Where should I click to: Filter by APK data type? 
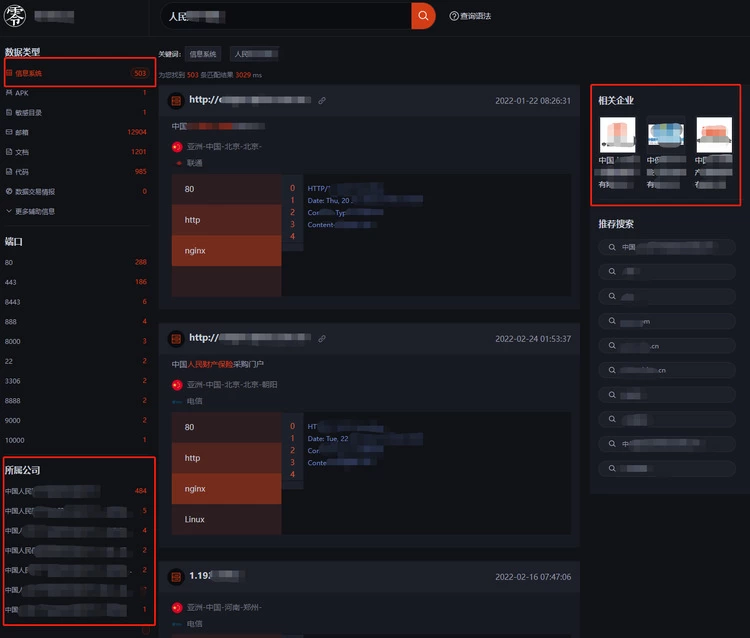pyautogui.click(x=22, y=93)
